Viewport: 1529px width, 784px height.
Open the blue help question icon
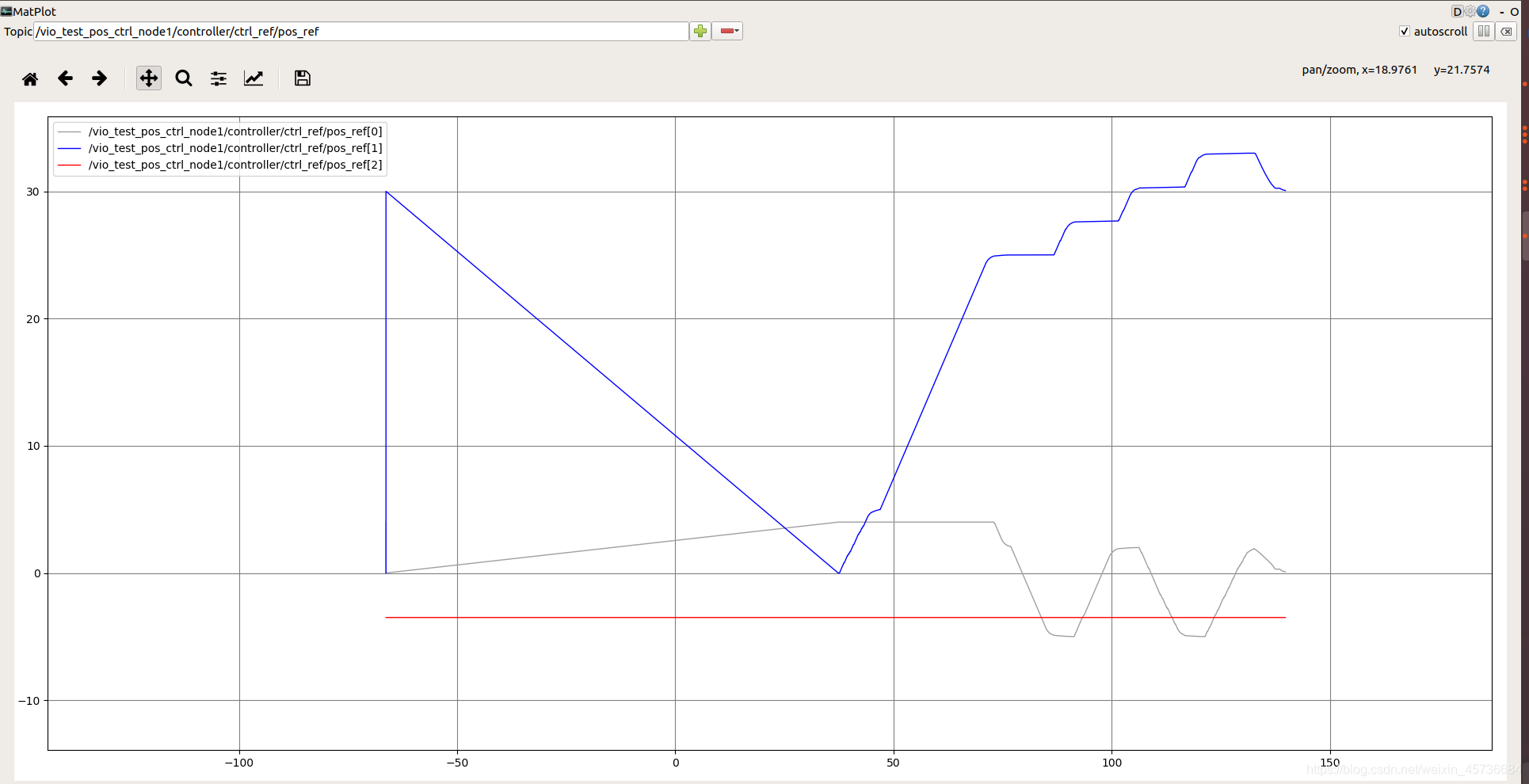pos(1483,12)
